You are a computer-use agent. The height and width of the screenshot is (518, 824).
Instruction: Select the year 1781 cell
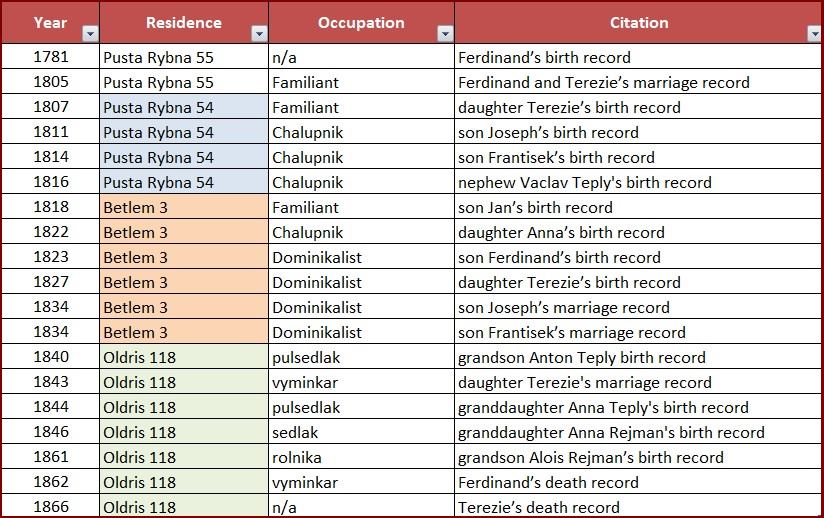51,57
